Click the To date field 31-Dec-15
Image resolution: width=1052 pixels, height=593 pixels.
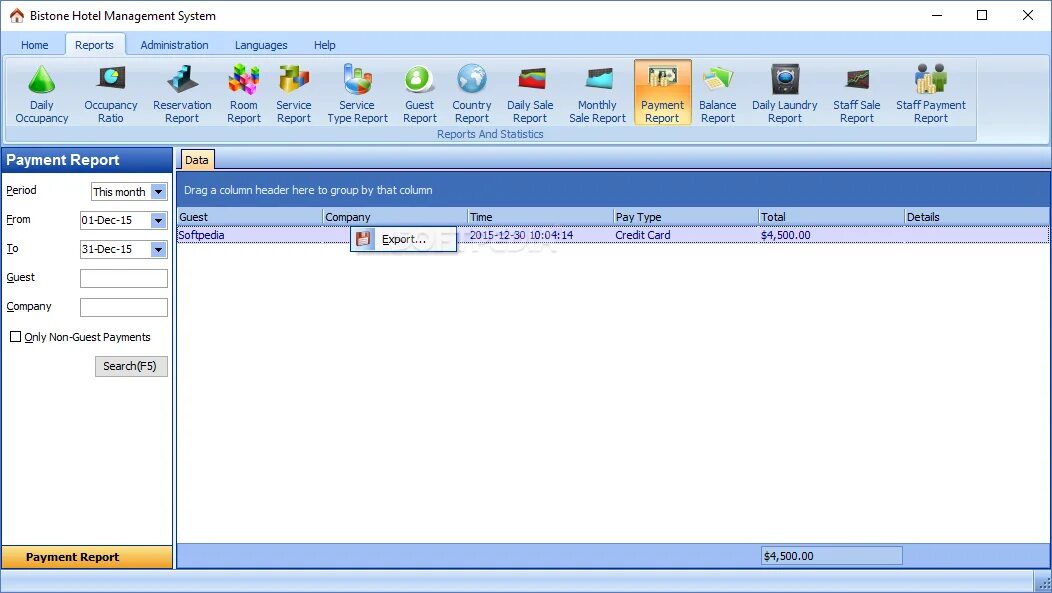[115, 250]
